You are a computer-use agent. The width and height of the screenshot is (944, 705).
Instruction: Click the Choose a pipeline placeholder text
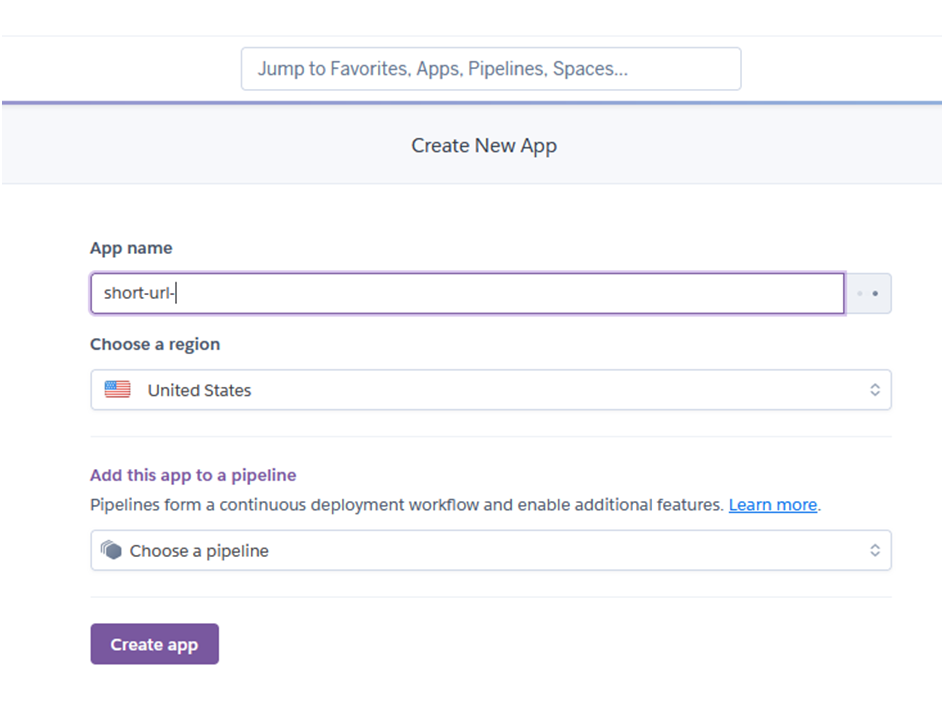click(199, 551)
